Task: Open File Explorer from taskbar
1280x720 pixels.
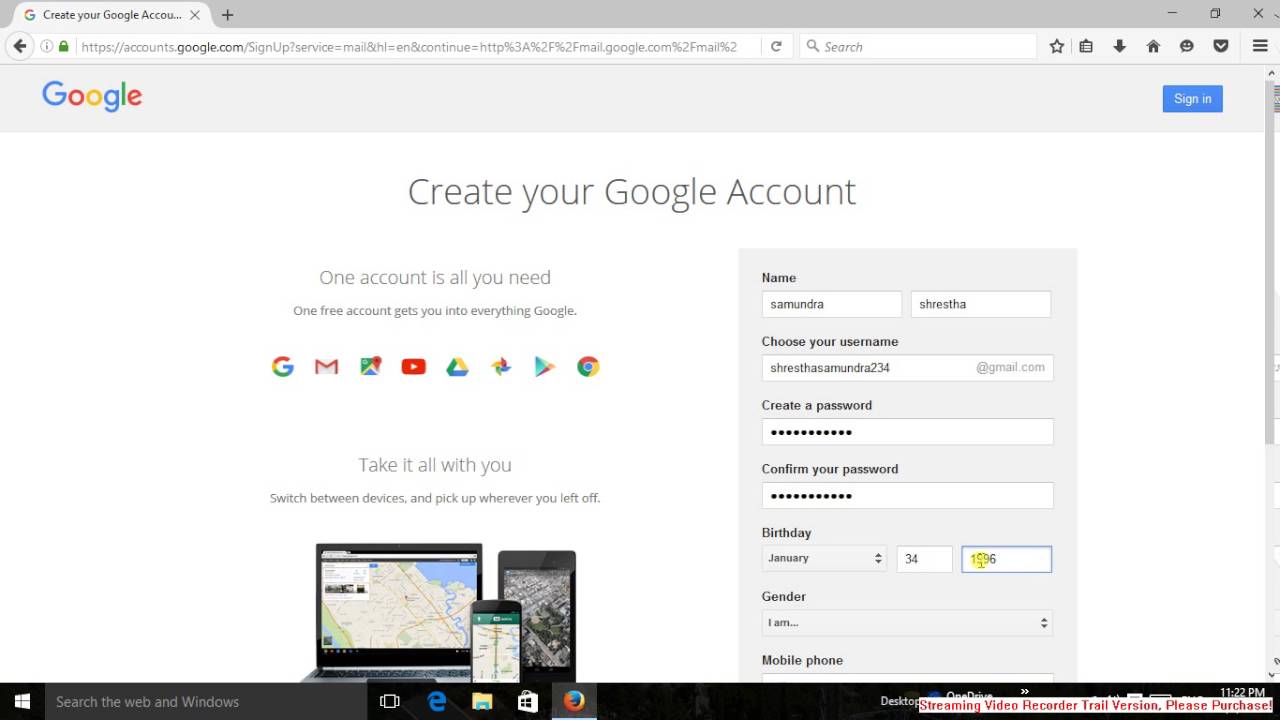Action: (x=482, y=701)
